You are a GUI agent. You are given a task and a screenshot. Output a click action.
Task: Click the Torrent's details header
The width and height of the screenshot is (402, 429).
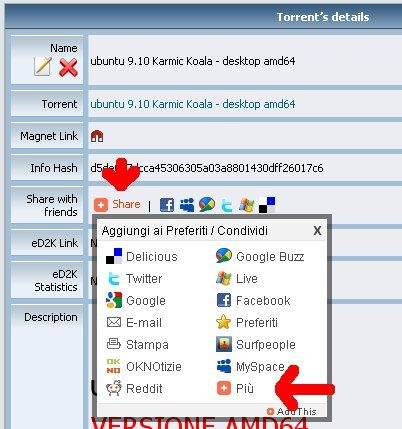[323, 17]
